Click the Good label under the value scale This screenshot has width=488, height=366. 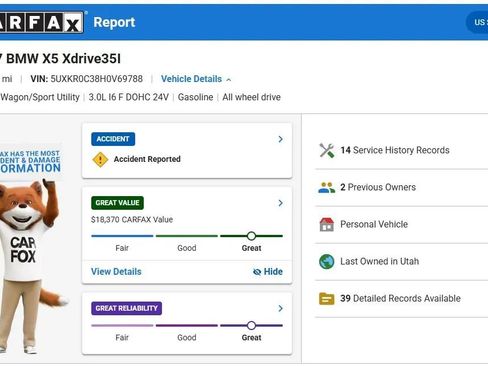(x=187, y=248)
